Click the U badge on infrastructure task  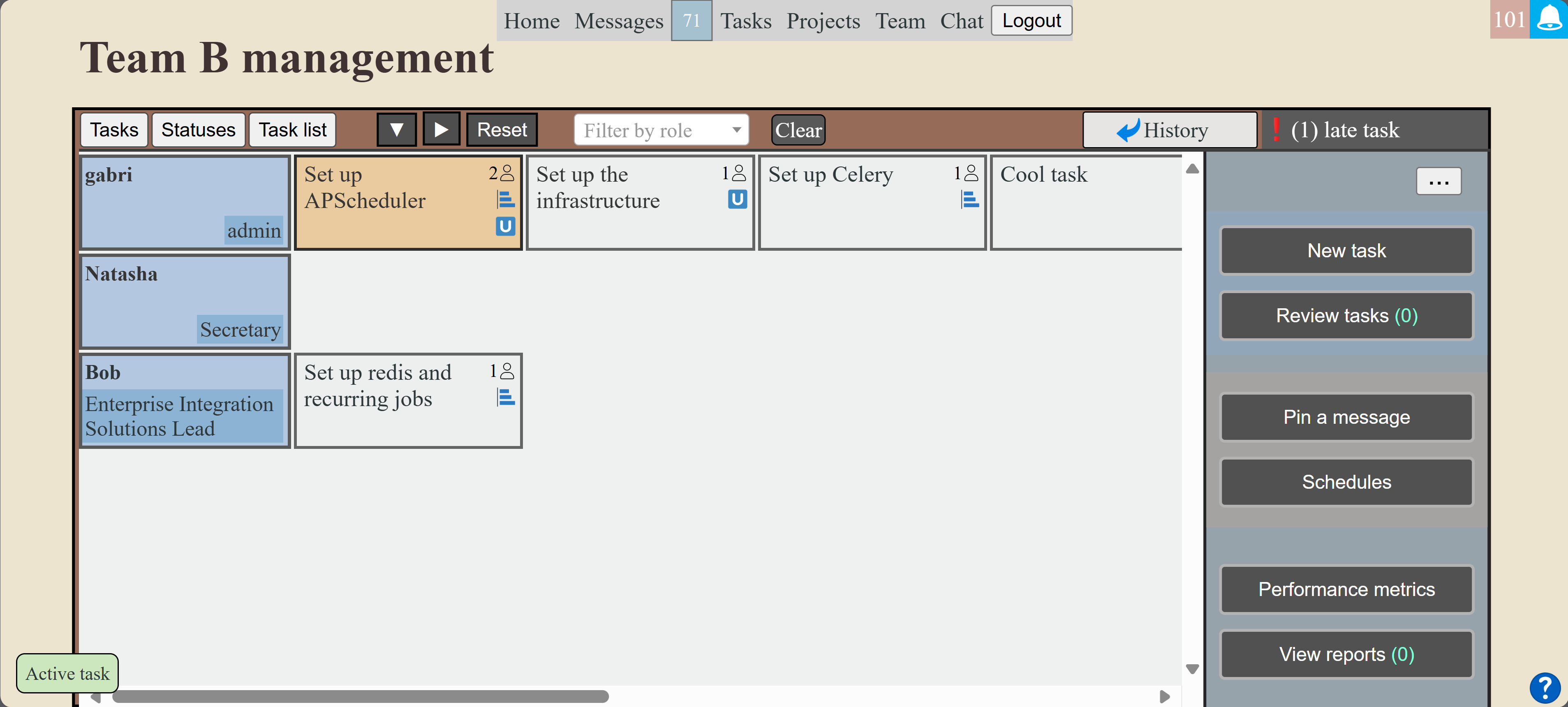pyautogui.click(x=737, y=199)
